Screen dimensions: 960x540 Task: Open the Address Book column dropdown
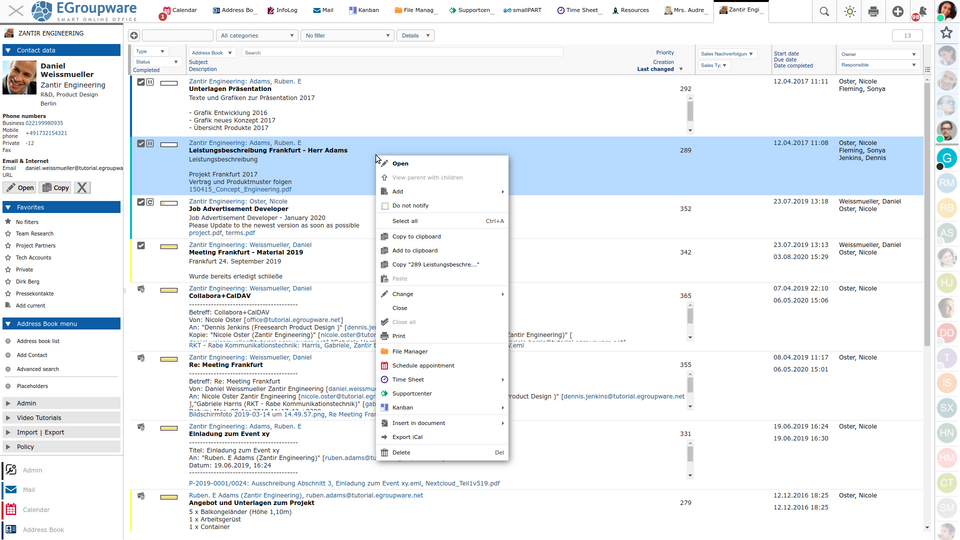(211, 53)
